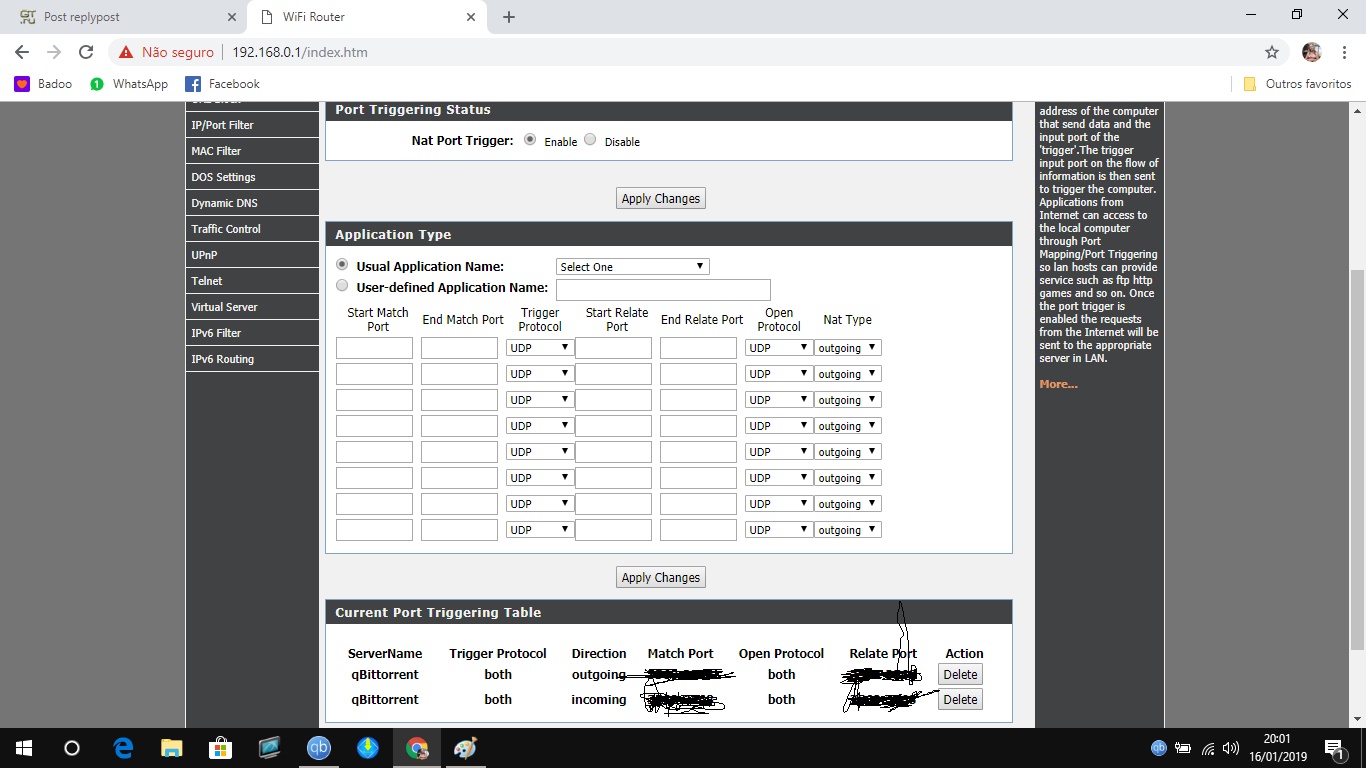
Task: Expand the Select One application dropdown
Action: click(632, 267)
